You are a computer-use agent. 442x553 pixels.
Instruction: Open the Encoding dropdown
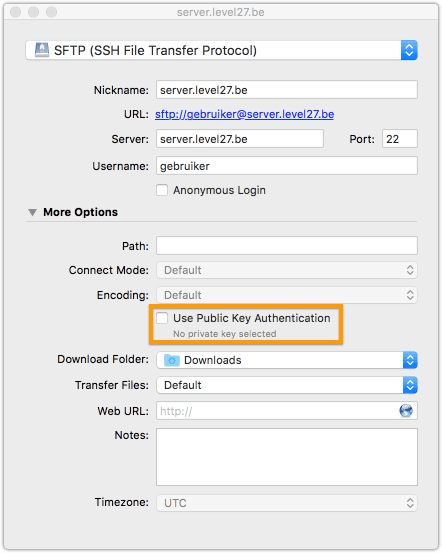[x=287, y=295]
